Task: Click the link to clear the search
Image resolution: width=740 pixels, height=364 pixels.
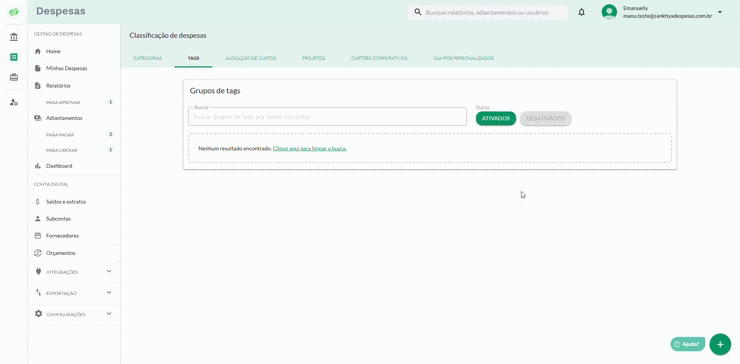Action: (310, 148)
